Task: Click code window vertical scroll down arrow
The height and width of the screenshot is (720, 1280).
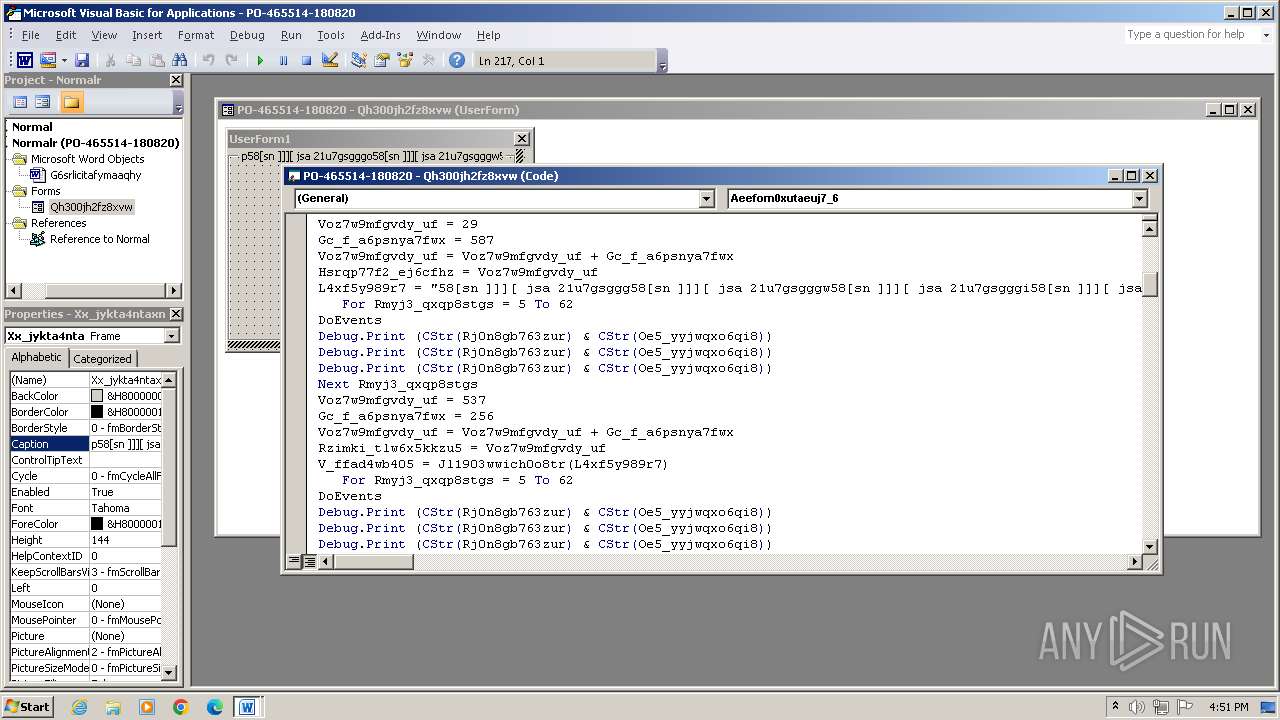Action: (1150, 546)
